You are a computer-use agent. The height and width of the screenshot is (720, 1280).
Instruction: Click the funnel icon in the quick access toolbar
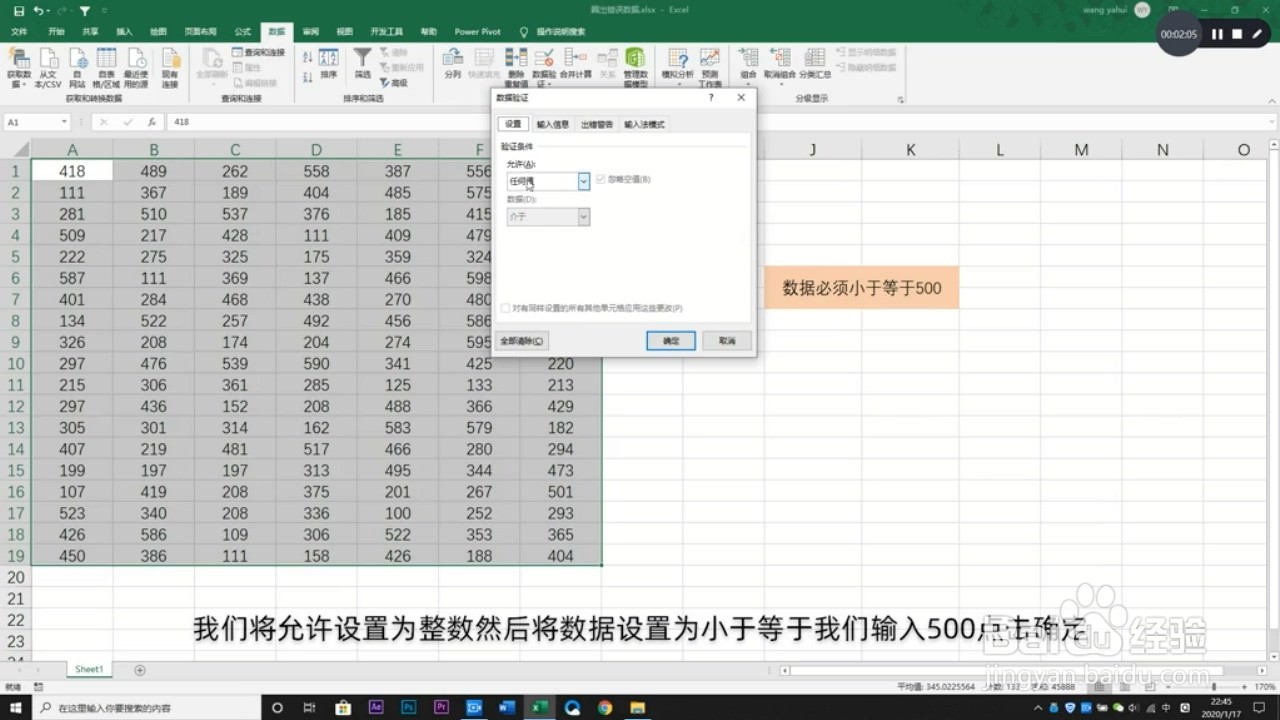[84, 11]
